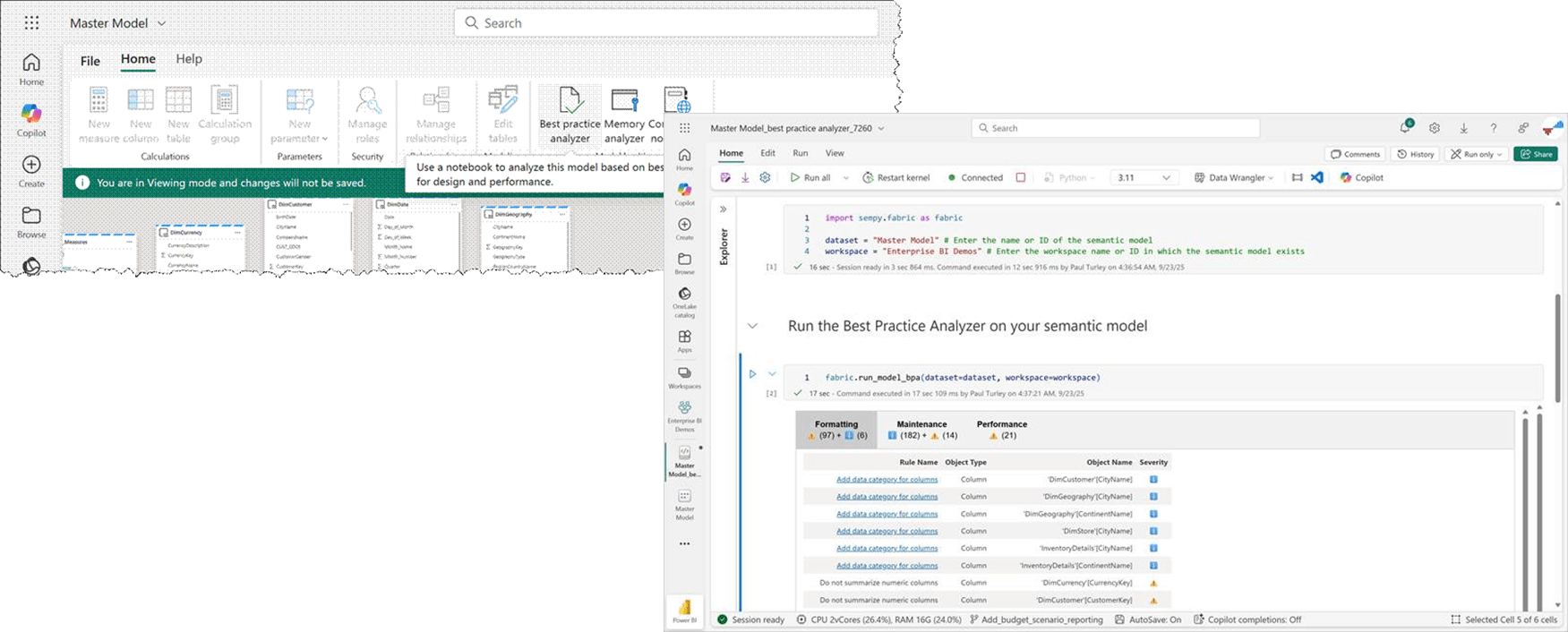Open the File tab in Master Model
1568x632 pixels.
(x=90, y=61)
